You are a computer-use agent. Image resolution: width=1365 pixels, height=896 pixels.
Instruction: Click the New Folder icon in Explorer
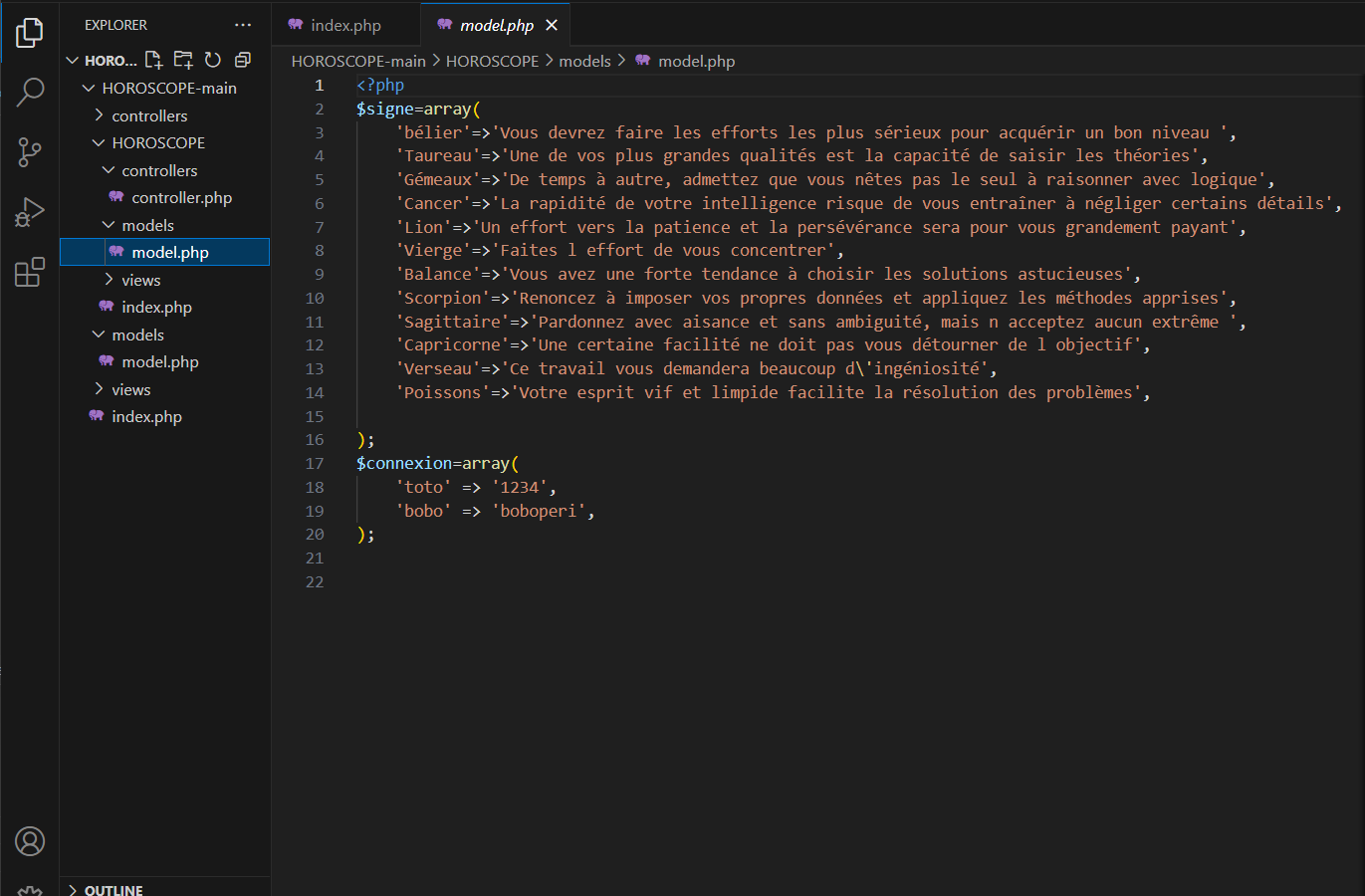(x=183, y=60)
